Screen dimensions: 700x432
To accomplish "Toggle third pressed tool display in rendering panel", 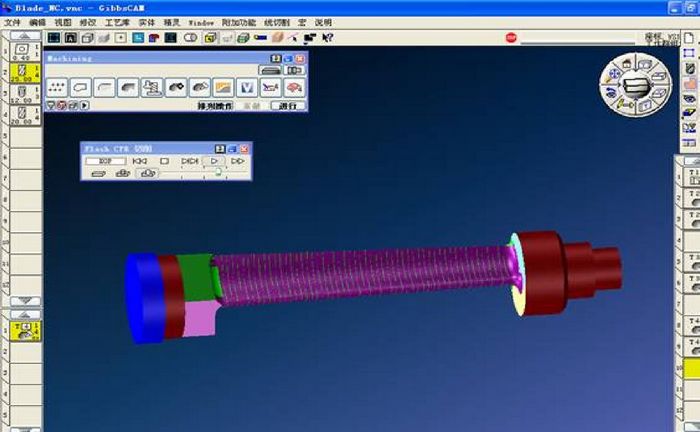I will tap(147, 174).
